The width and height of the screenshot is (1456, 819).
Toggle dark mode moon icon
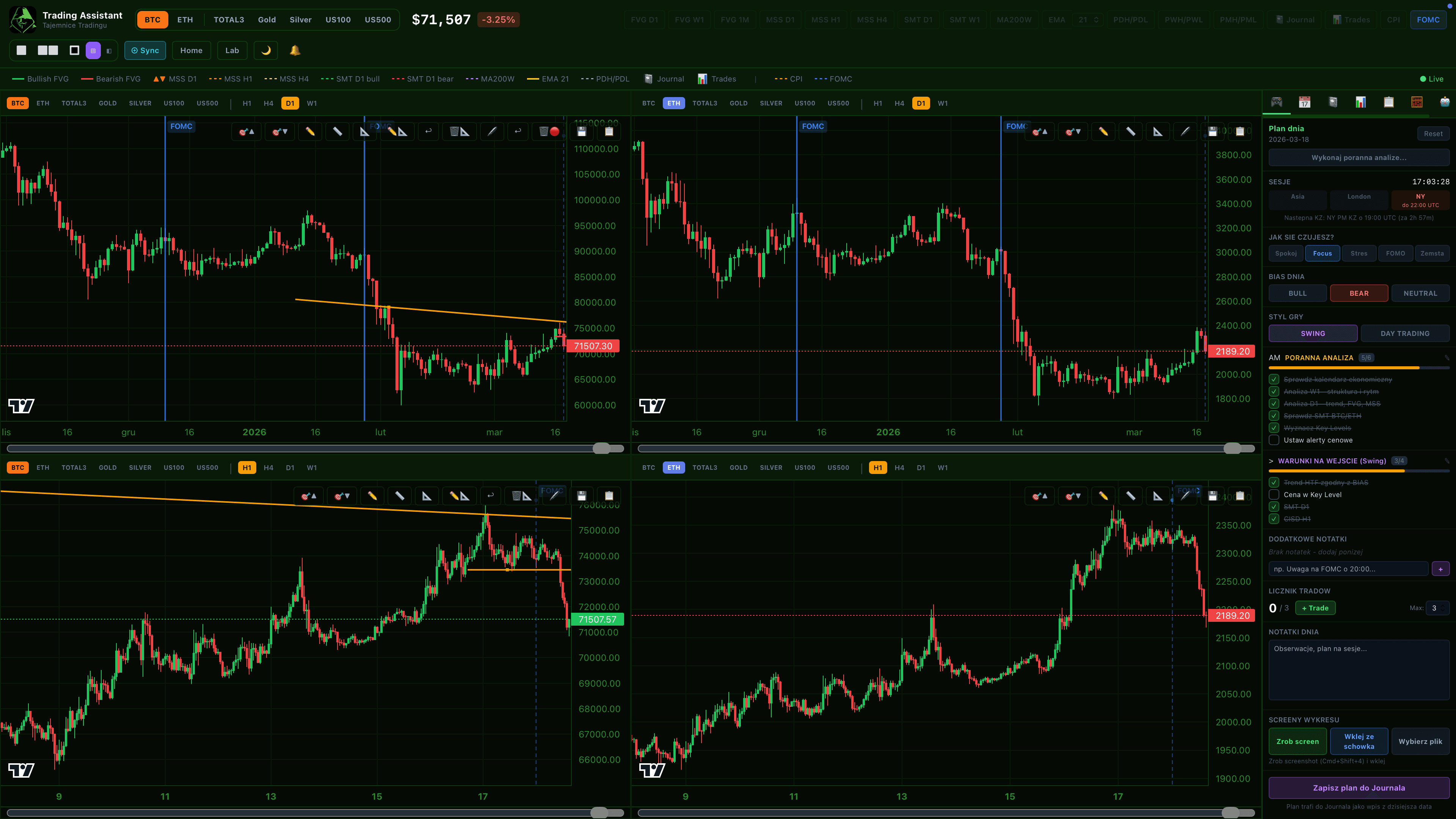click(266, 50)
